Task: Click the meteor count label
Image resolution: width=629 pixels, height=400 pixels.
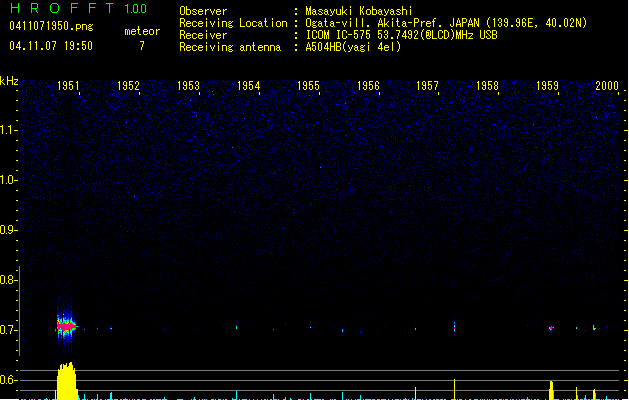Action: [142, 31]
